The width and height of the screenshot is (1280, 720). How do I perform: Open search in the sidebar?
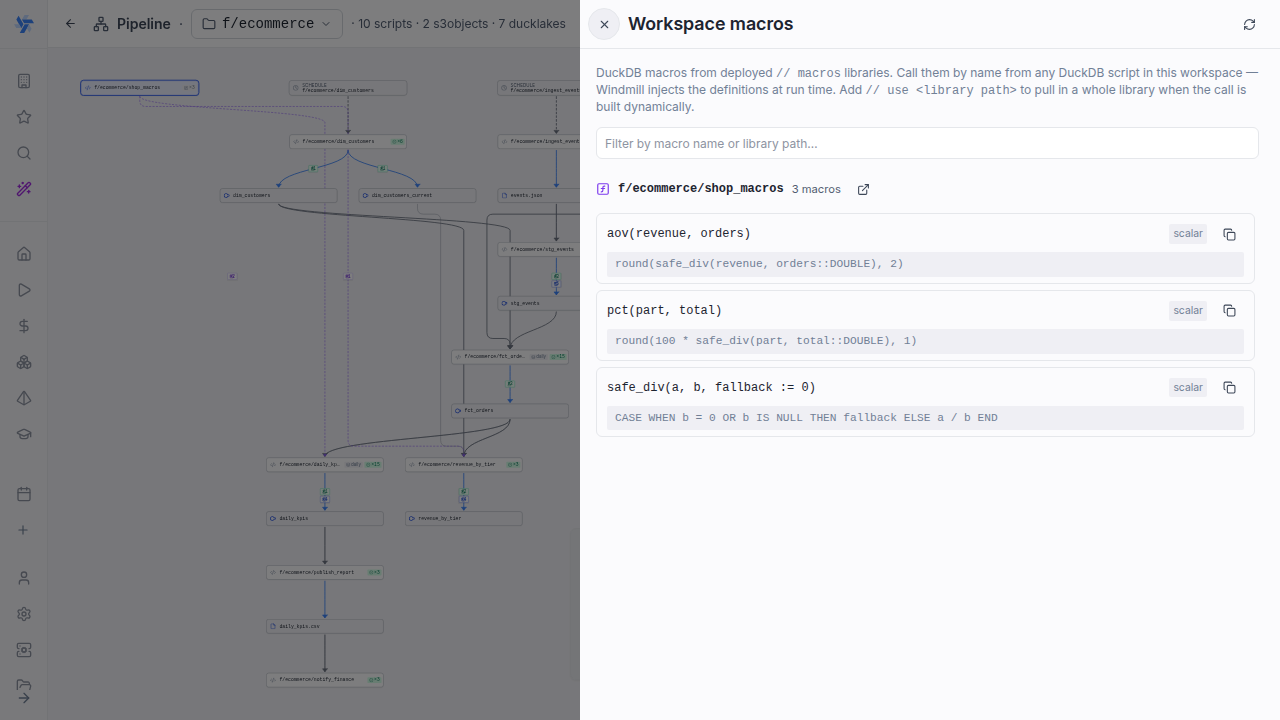point(24,153)
